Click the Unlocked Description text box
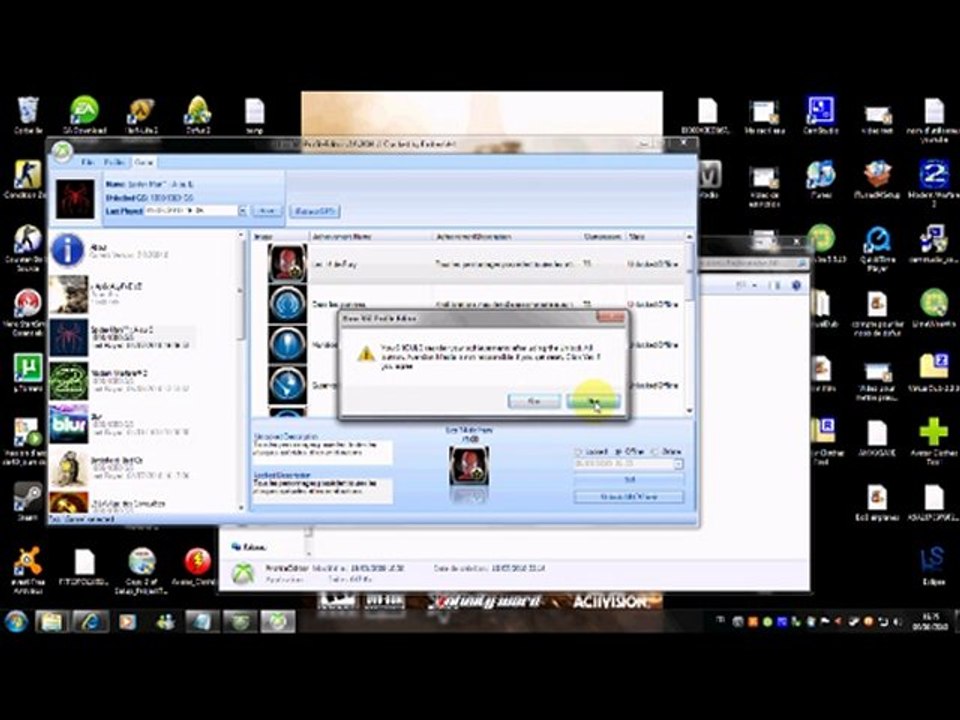This screenshot has height=720, width=960. (x=323, y=452)
